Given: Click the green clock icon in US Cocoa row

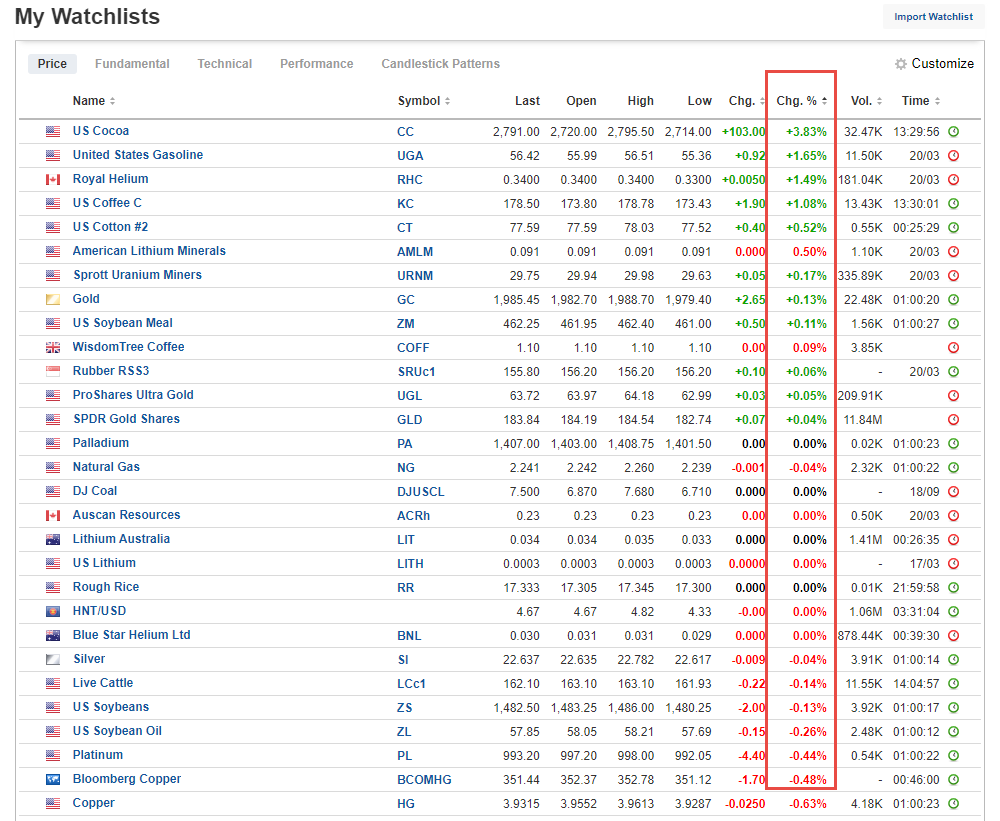Looking at the screenshot, I should [x=953, y=132].
